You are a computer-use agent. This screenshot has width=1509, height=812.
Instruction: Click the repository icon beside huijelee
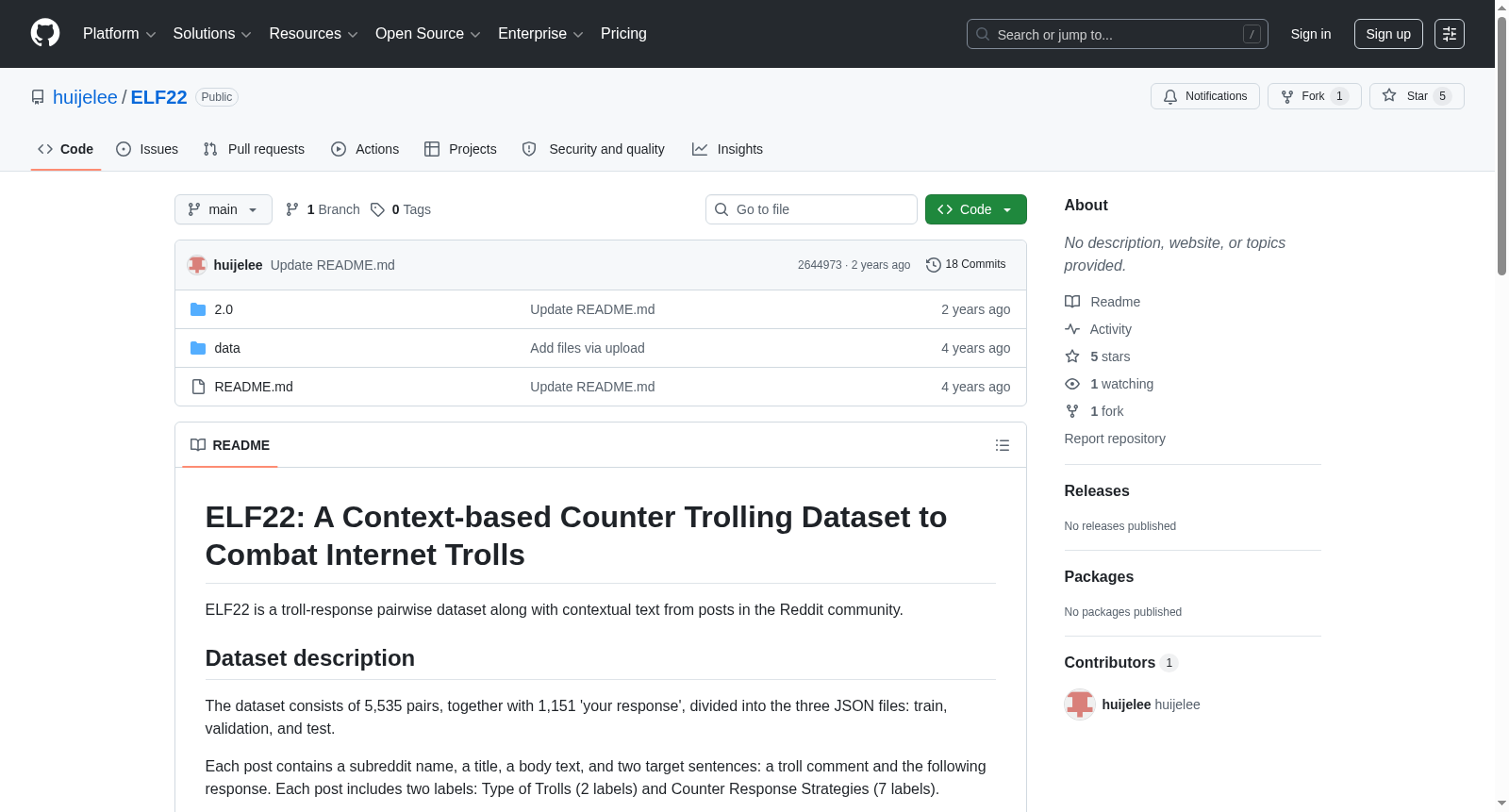click(x=38, y=97)
